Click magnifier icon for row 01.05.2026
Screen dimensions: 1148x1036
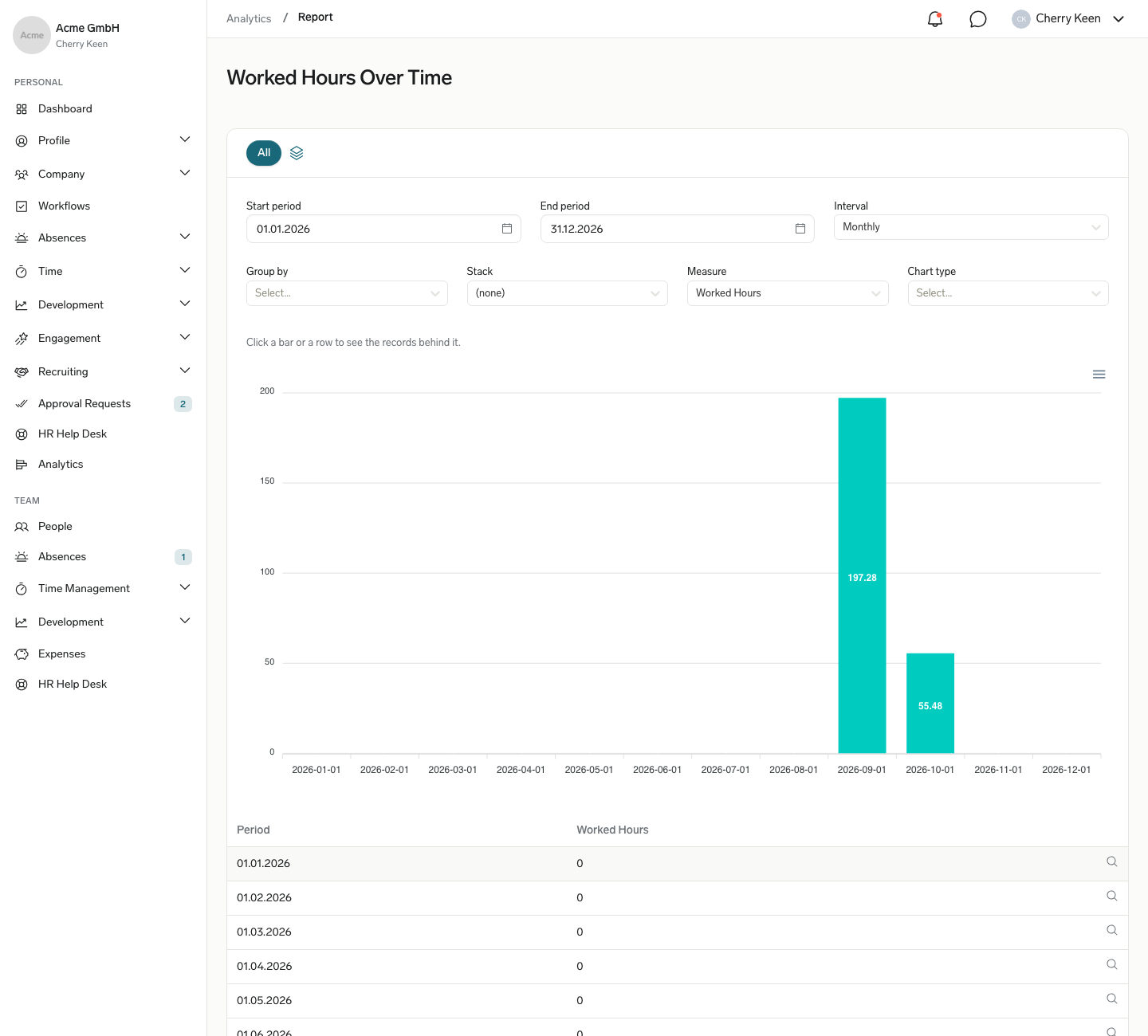point(1111,999)
